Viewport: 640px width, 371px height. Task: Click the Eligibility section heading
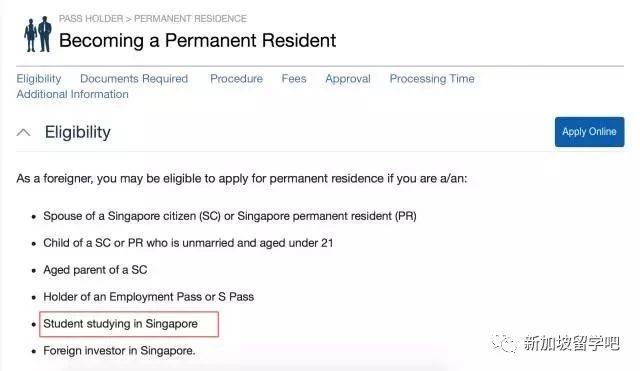click(78, 132)
